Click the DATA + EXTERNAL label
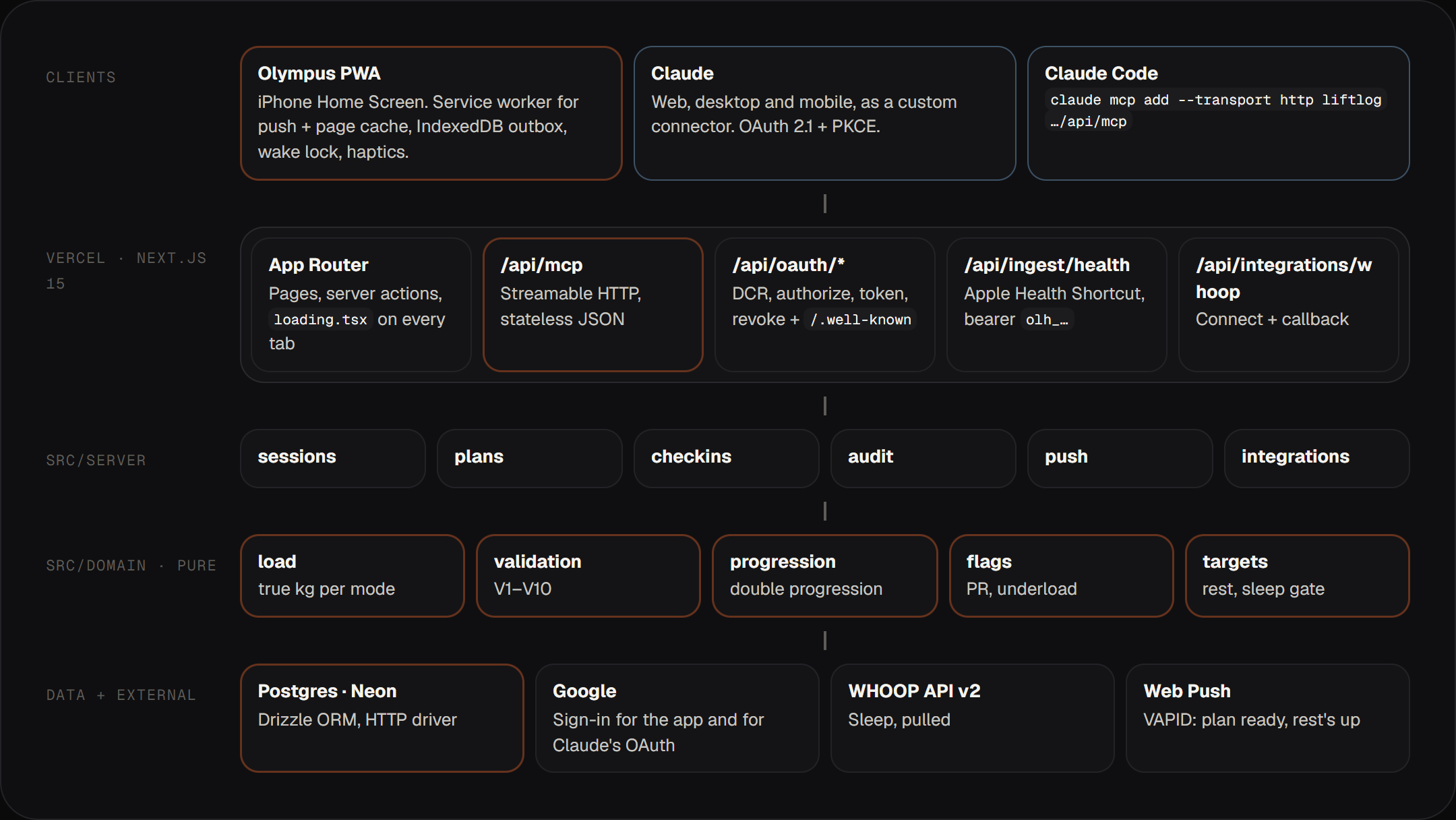Image resolution: width=1456 pixels, height=820 pixels. [121, 695]
